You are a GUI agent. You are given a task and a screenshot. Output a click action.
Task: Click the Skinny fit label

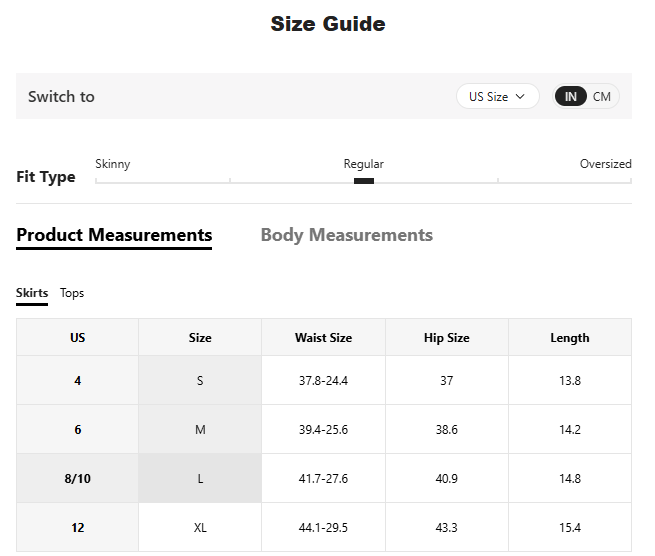tap(113, 164)
